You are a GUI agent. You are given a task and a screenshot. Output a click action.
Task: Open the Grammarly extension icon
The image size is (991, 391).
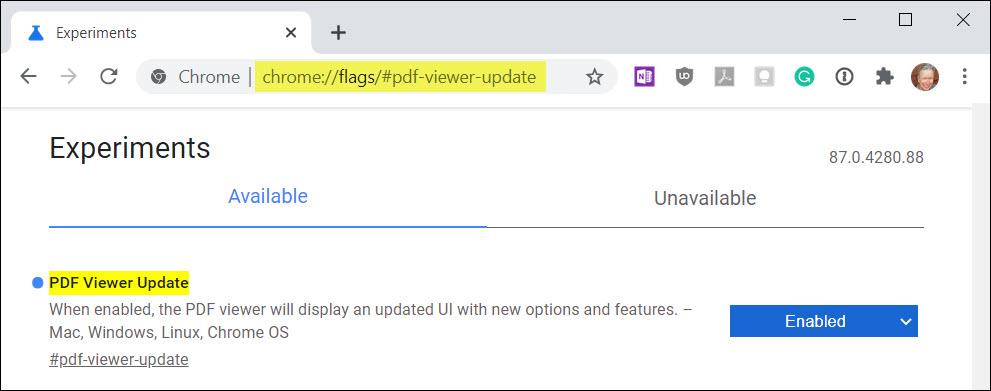(805, 77)
